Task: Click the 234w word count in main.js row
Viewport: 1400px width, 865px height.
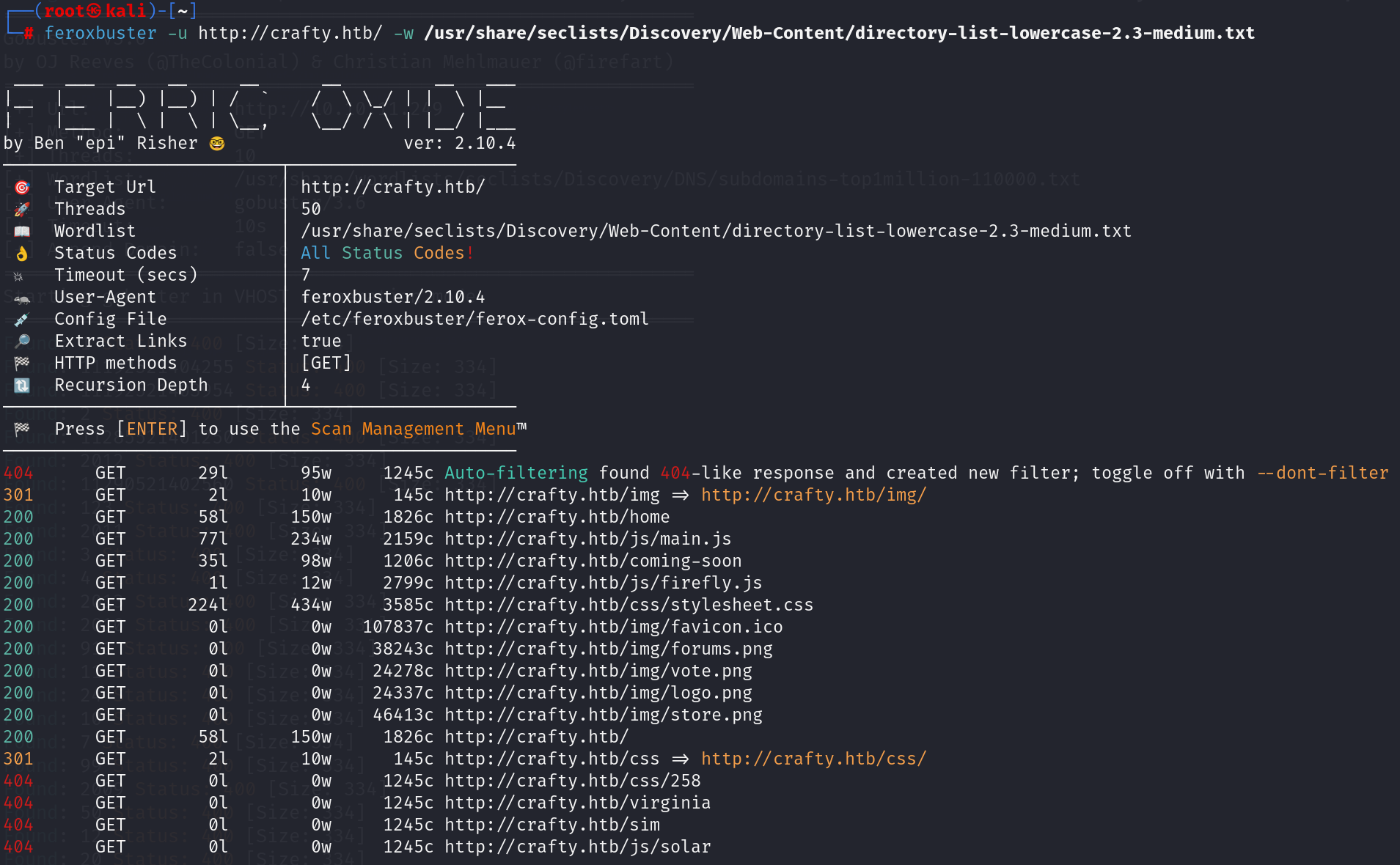Action: pos(311,539)
